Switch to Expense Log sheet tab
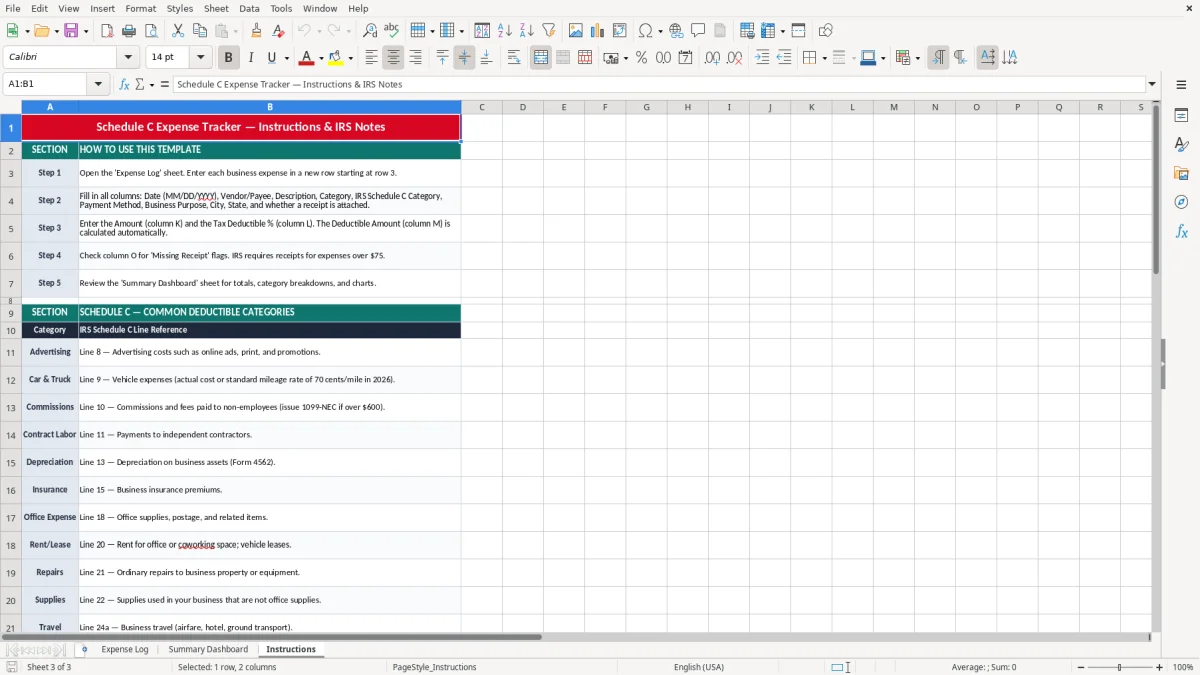This screenshot has height=675, width=1200. click(x=125, y=649)
